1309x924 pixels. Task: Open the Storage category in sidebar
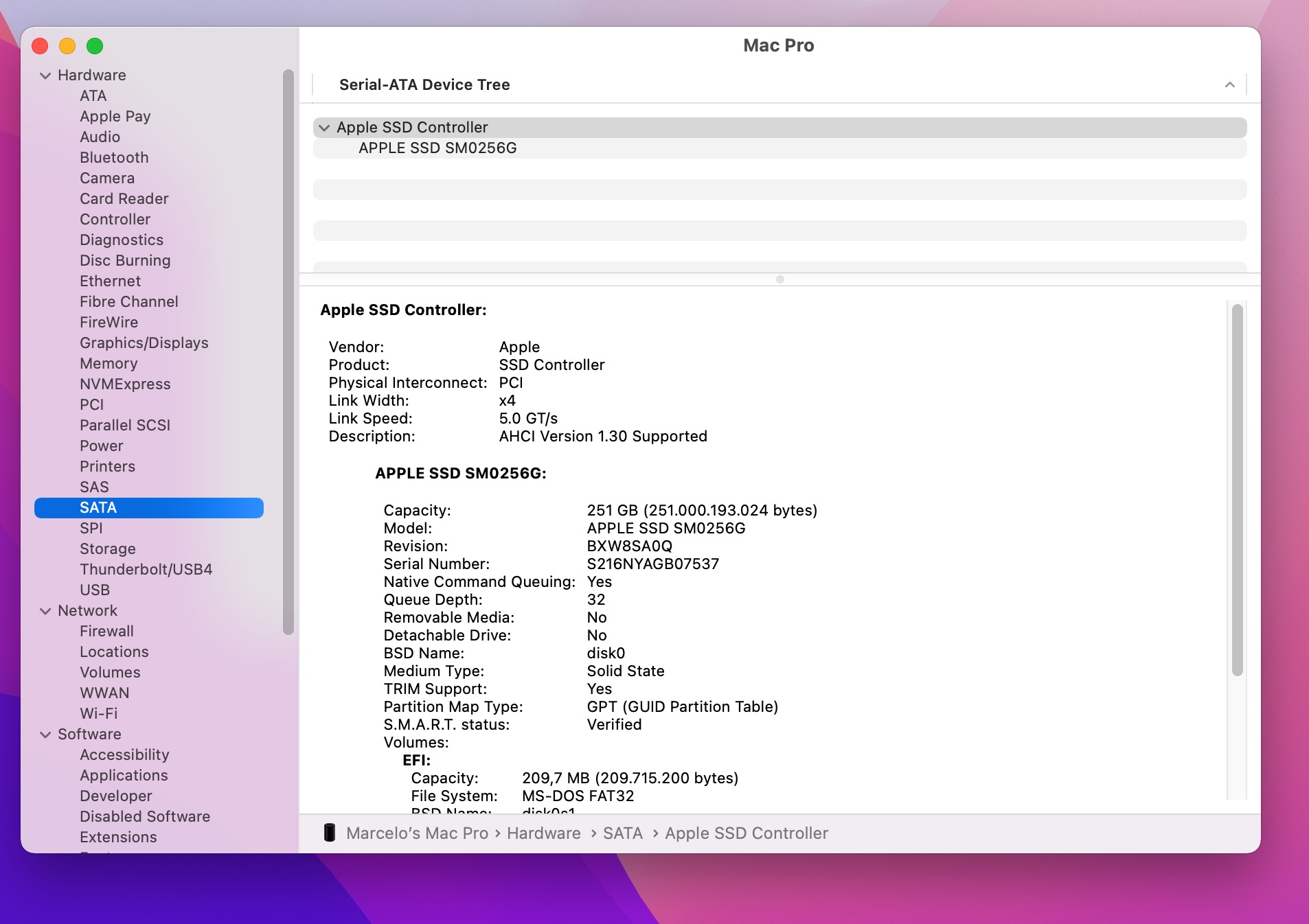pyautogui.click(x=107, y=548)
